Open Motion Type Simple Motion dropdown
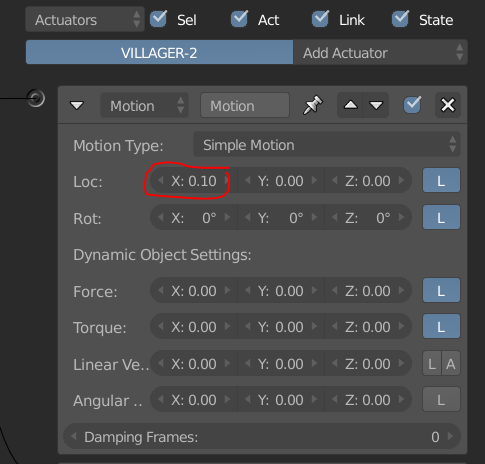 pyautogui.click(x=327, y=145)
